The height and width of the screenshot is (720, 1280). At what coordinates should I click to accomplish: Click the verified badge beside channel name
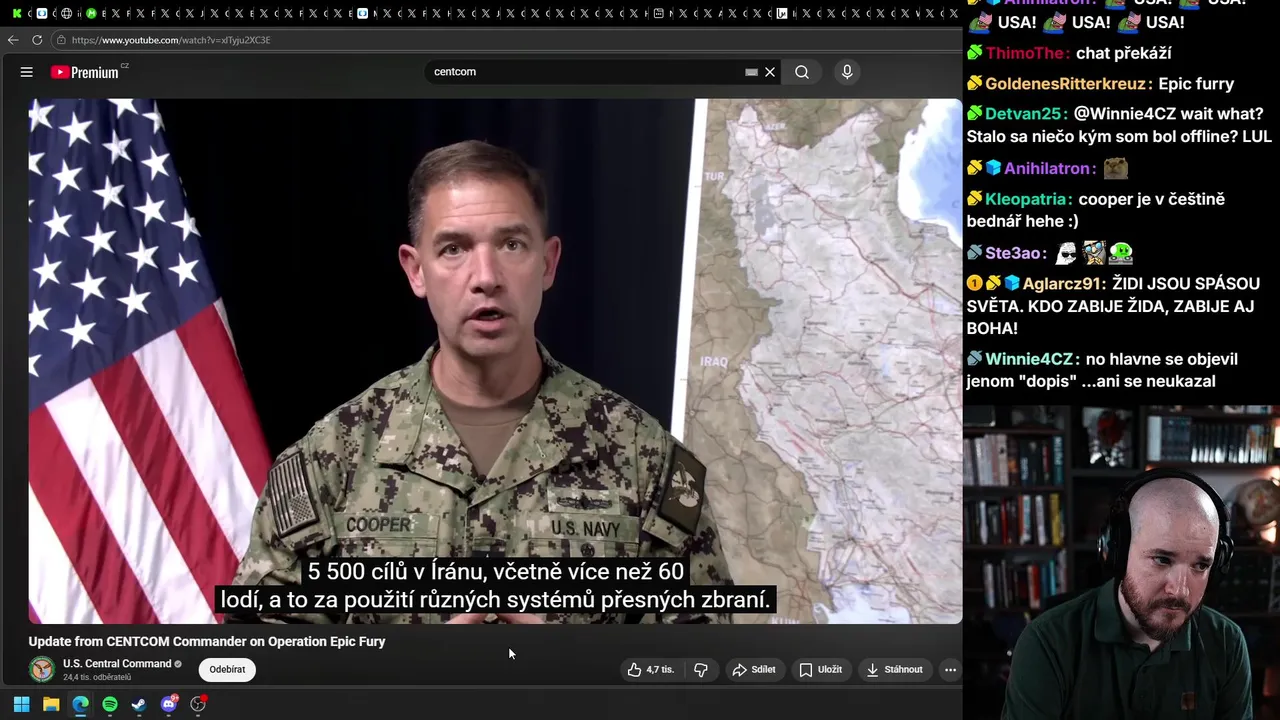click(x=179, y=664)
